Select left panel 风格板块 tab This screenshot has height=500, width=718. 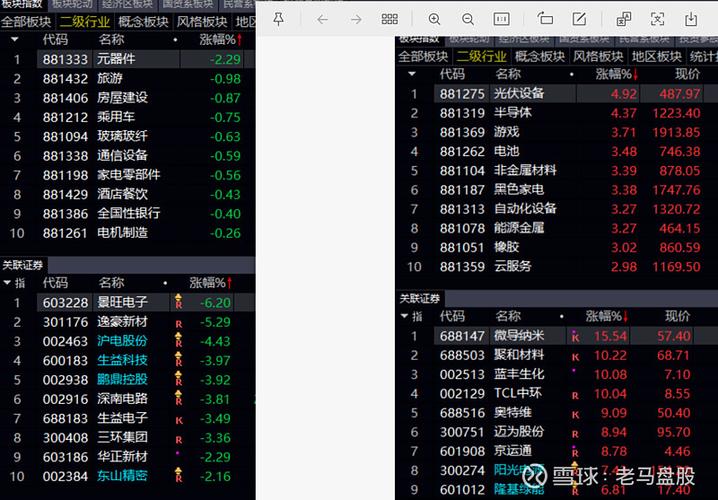202,22
